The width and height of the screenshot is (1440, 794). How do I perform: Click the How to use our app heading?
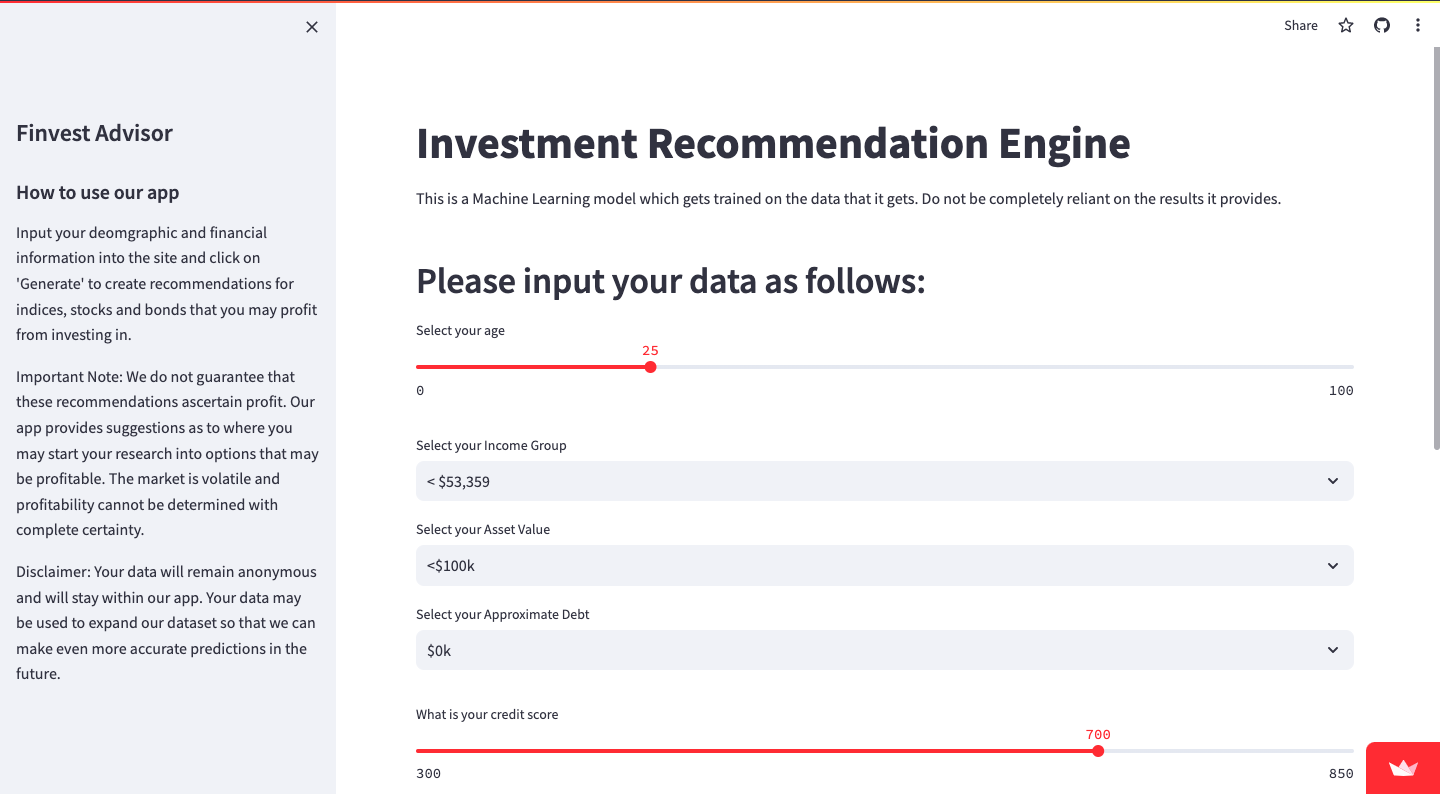[97, 193]
